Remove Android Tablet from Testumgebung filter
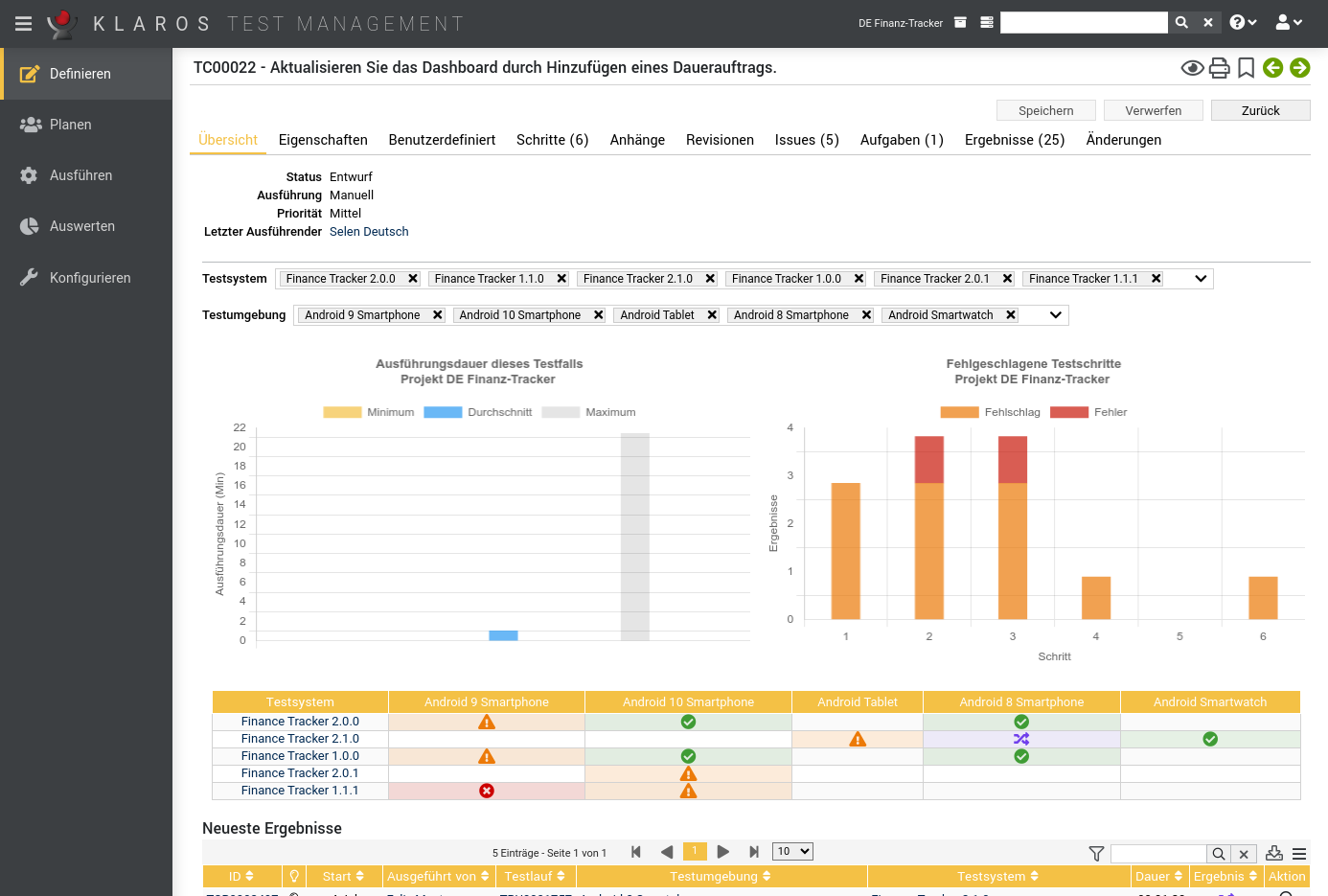This screenshot has height=896, width=1328. [x=712, y=315]
